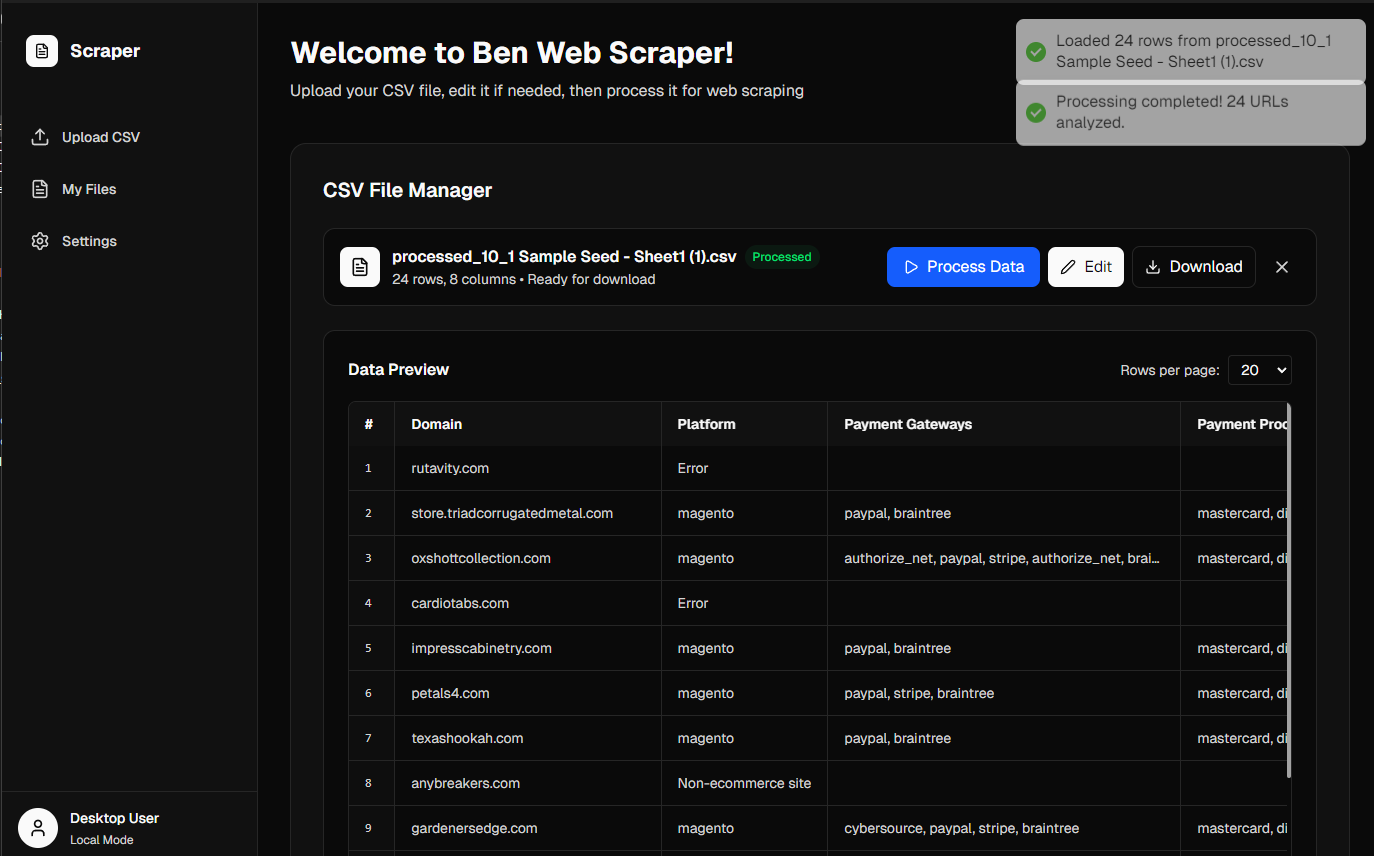
Task: Click magento platform cell for texashookah.com
Action: (x=744, y=738)
